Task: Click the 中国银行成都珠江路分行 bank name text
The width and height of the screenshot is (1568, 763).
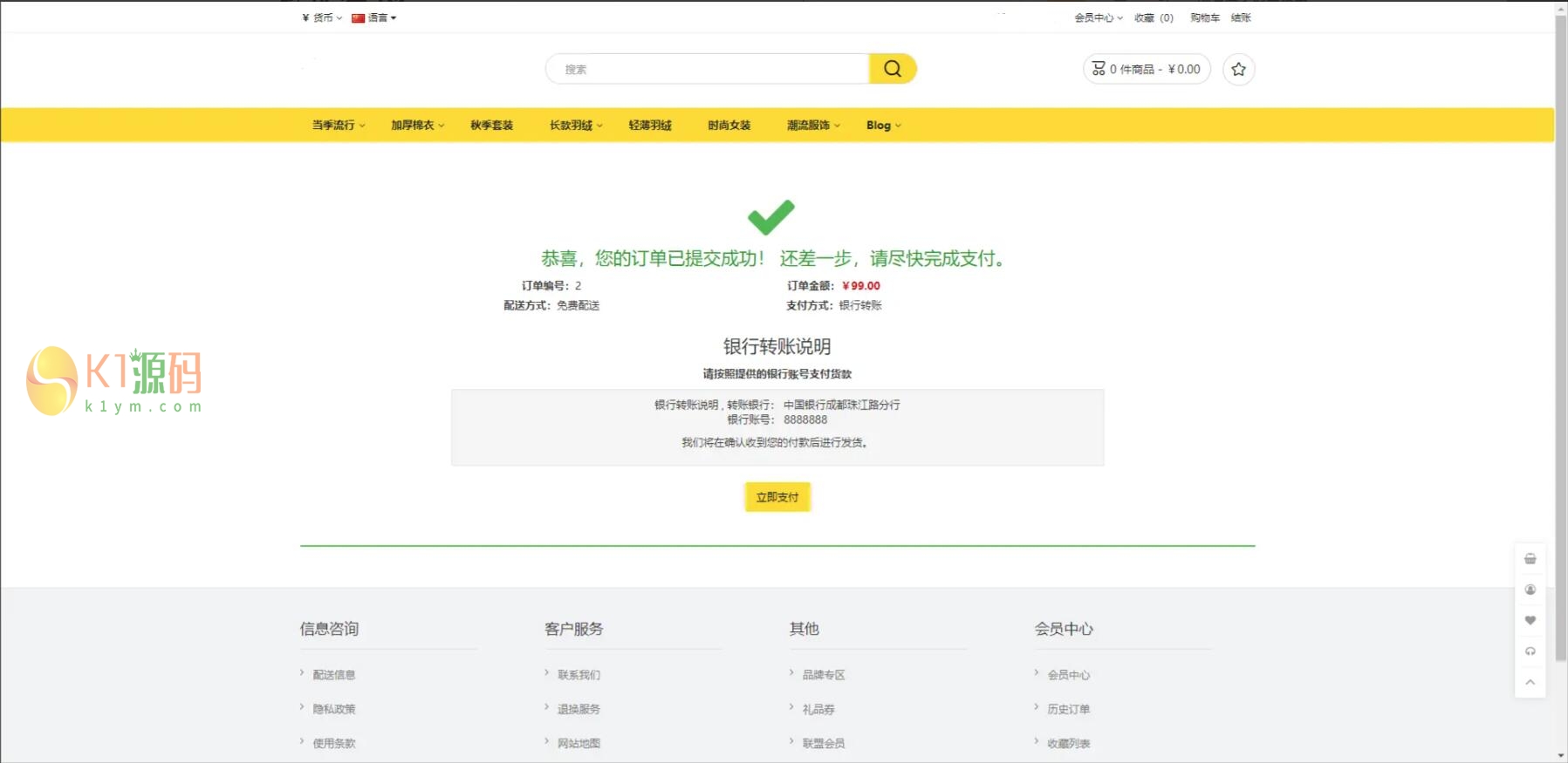Action: (x=842, y=405)
